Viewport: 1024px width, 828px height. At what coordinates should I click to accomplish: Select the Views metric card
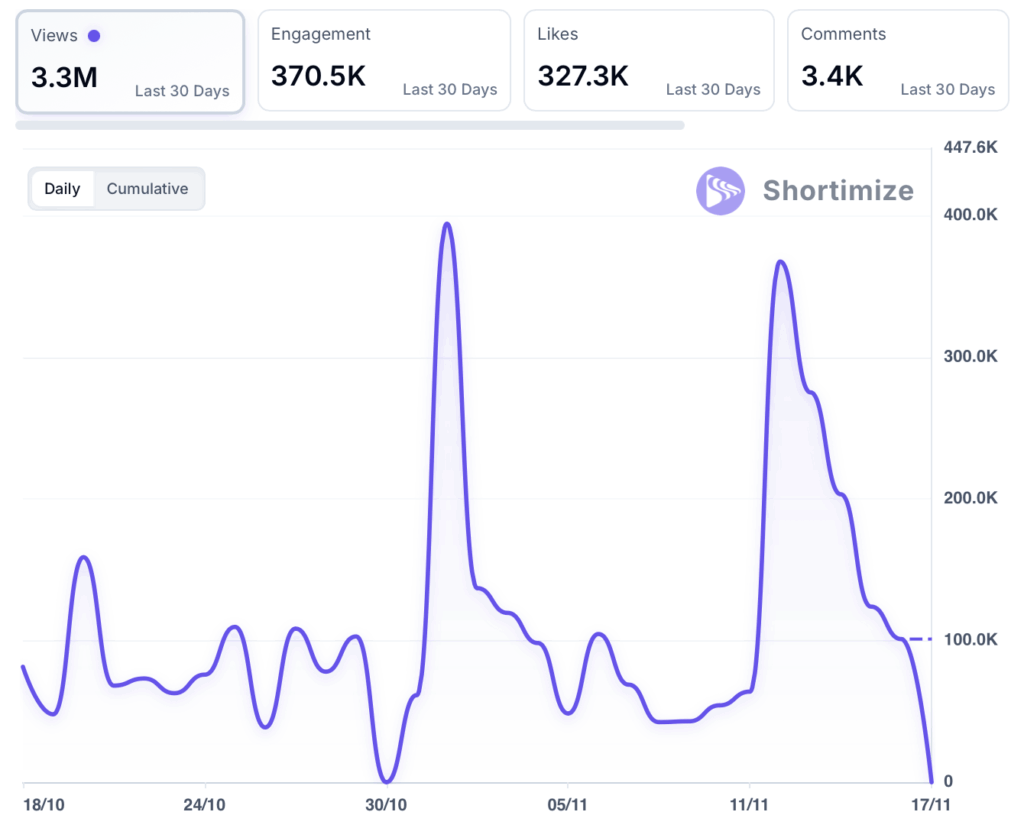130,62
